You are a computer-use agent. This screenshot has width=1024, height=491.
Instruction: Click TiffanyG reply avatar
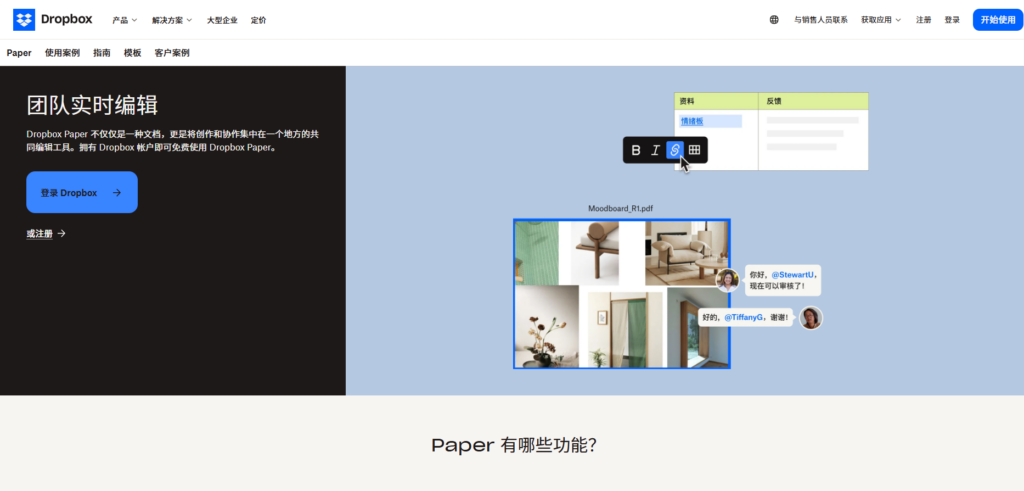click(x=811, y=318)
